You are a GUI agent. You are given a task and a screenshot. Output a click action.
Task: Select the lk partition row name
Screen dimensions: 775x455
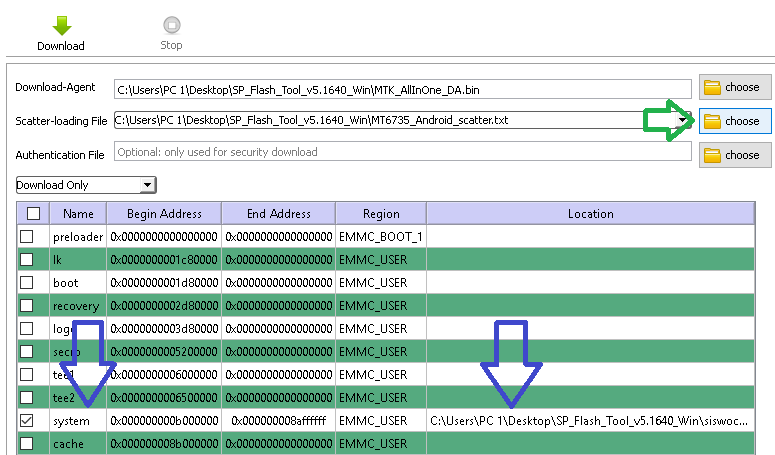coord(57,260)
